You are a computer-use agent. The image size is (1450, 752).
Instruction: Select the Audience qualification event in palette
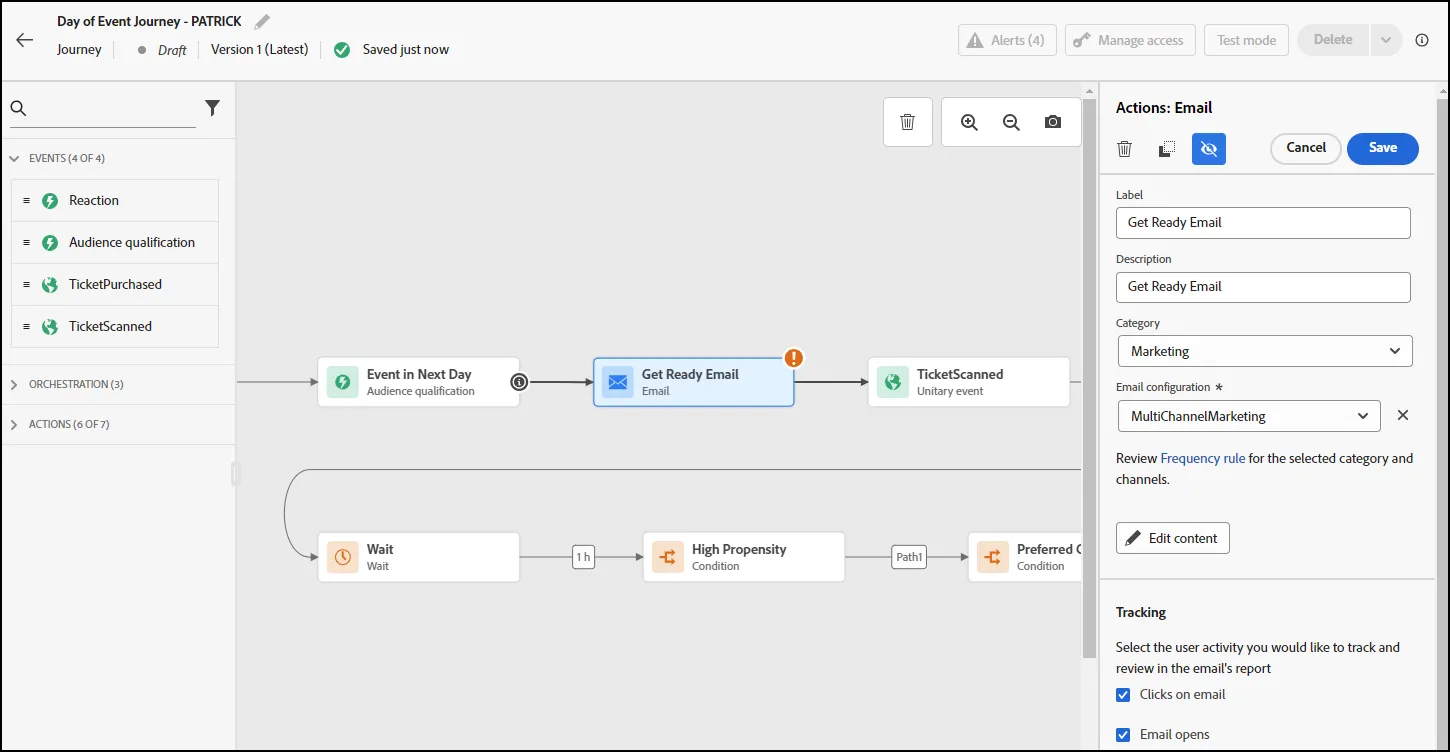tap(115, 243)
